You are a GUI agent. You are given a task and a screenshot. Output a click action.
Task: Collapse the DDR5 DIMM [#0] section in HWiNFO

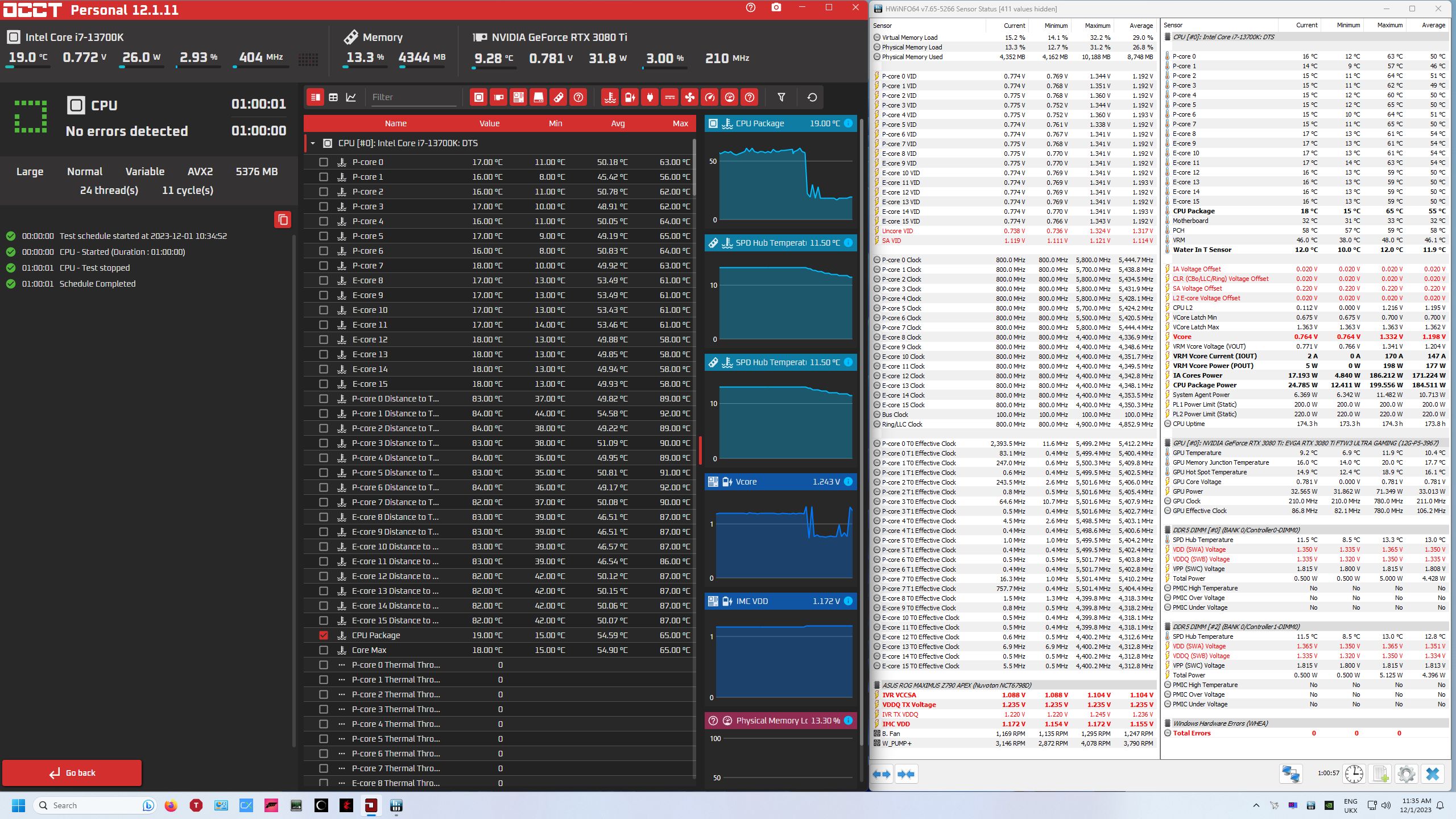[x=1168, y=530]
